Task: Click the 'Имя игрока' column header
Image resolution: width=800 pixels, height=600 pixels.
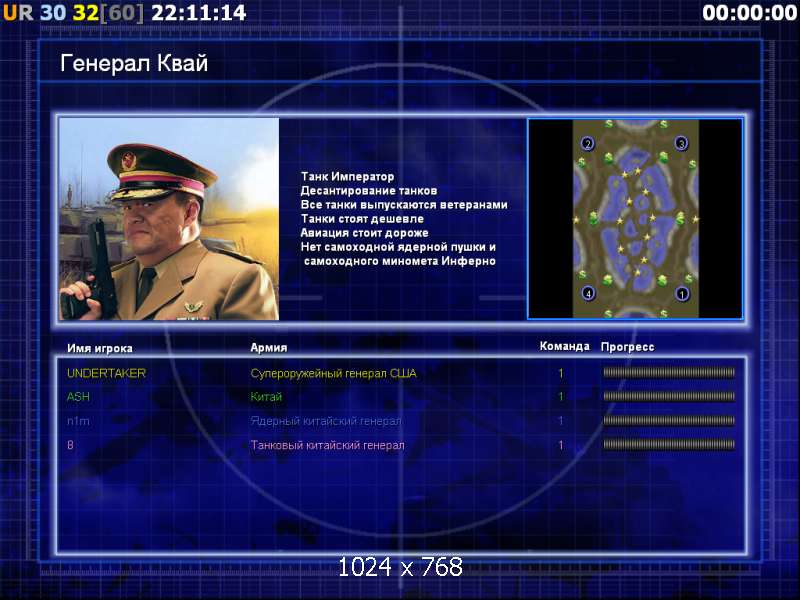Action: coord(99,348)
